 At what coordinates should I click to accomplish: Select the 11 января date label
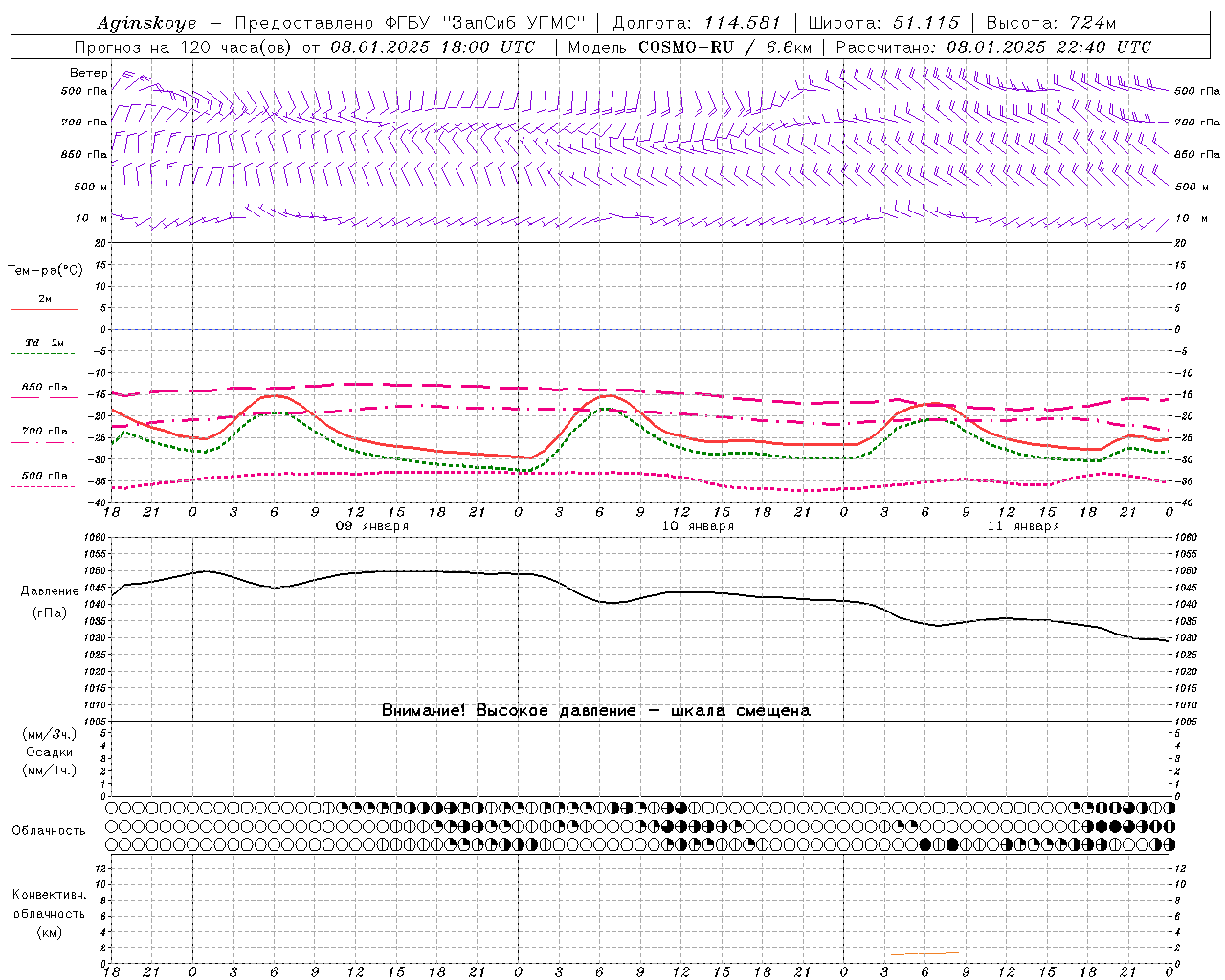[1023, 526]
